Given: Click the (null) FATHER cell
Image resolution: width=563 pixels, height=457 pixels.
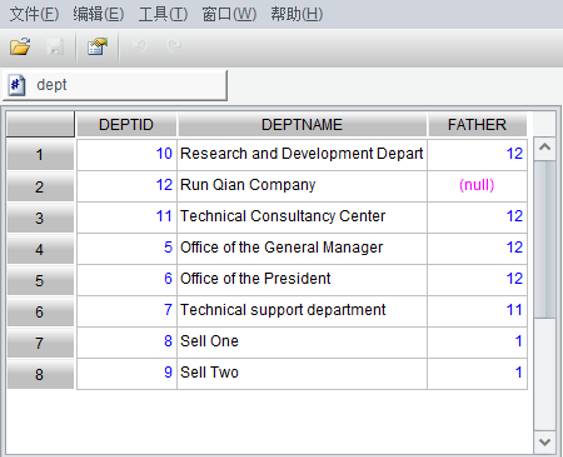Looking at the screenshot, I should [x=477, y=186].
